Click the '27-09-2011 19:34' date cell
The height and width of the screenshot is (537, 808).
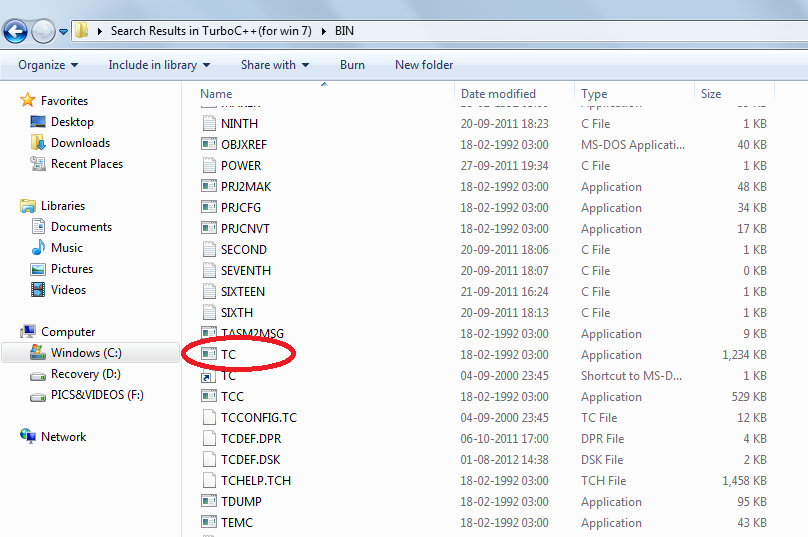(504, 166)
